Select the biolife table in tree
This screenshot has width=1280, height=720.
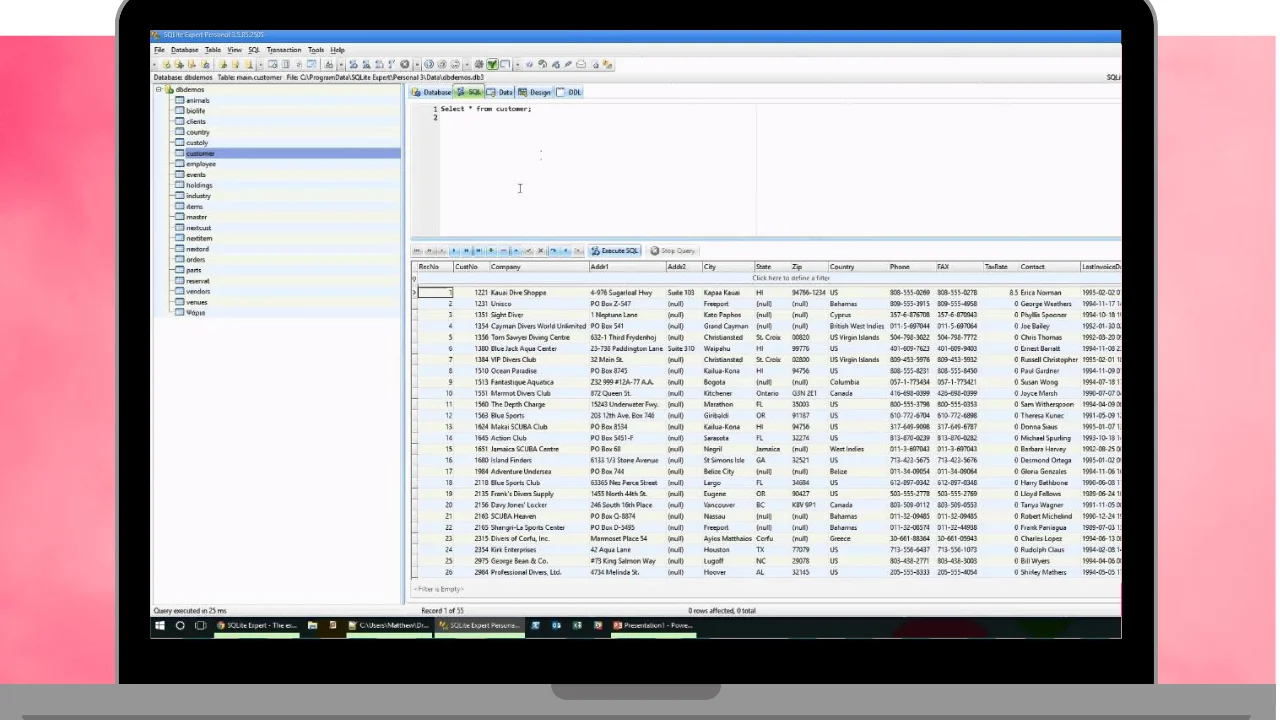[x=195, y=111]
